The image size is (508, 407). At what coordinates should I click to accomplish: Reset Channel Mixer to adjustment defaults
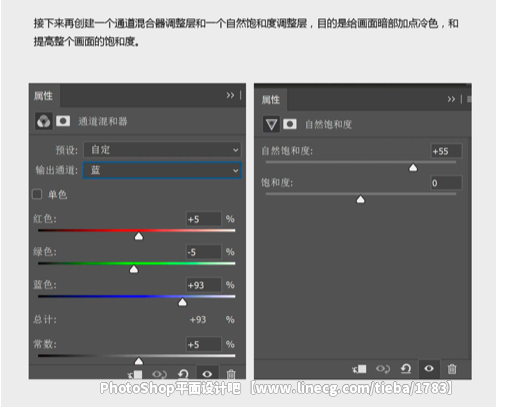(x=183, y=374)
